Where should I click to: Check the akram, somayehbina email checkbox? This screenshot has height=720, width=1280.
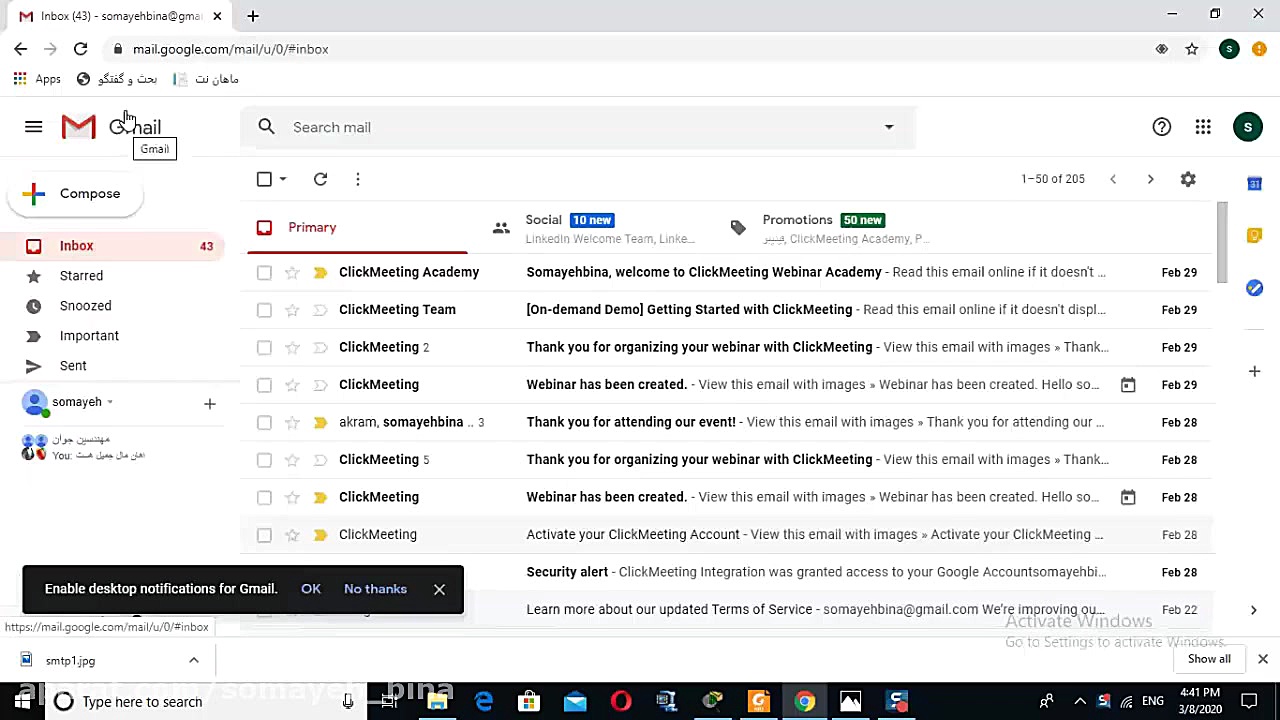coord(264,422)
